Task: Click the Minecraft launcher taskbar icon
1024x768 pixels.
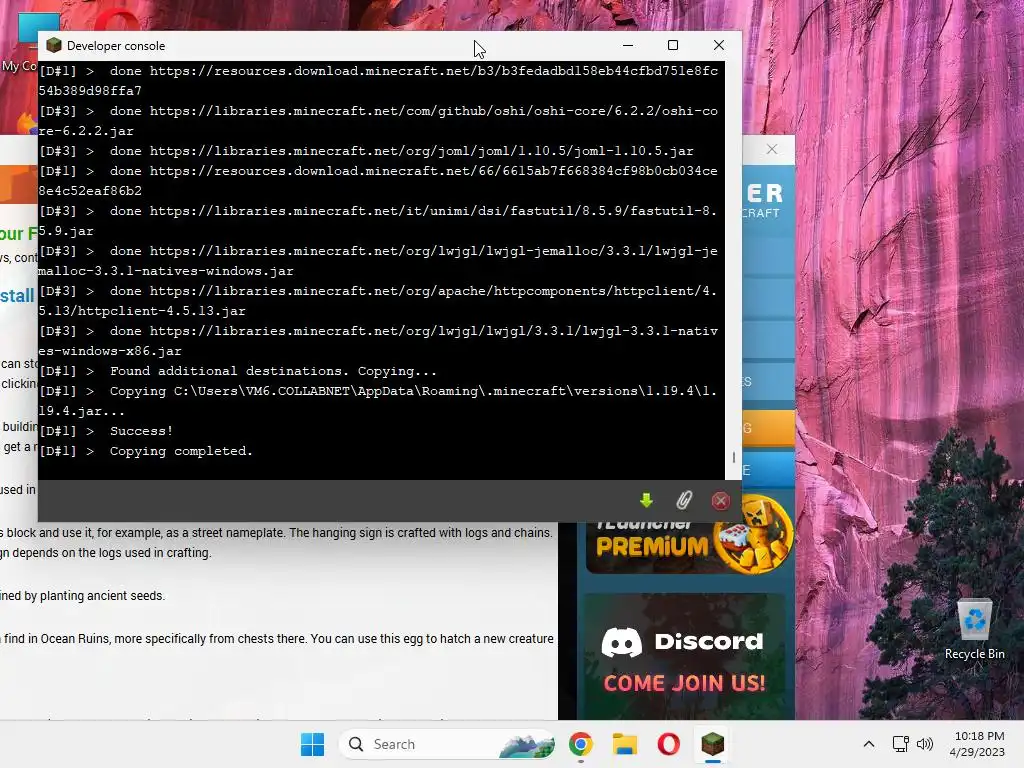Action: coord(712,744)
